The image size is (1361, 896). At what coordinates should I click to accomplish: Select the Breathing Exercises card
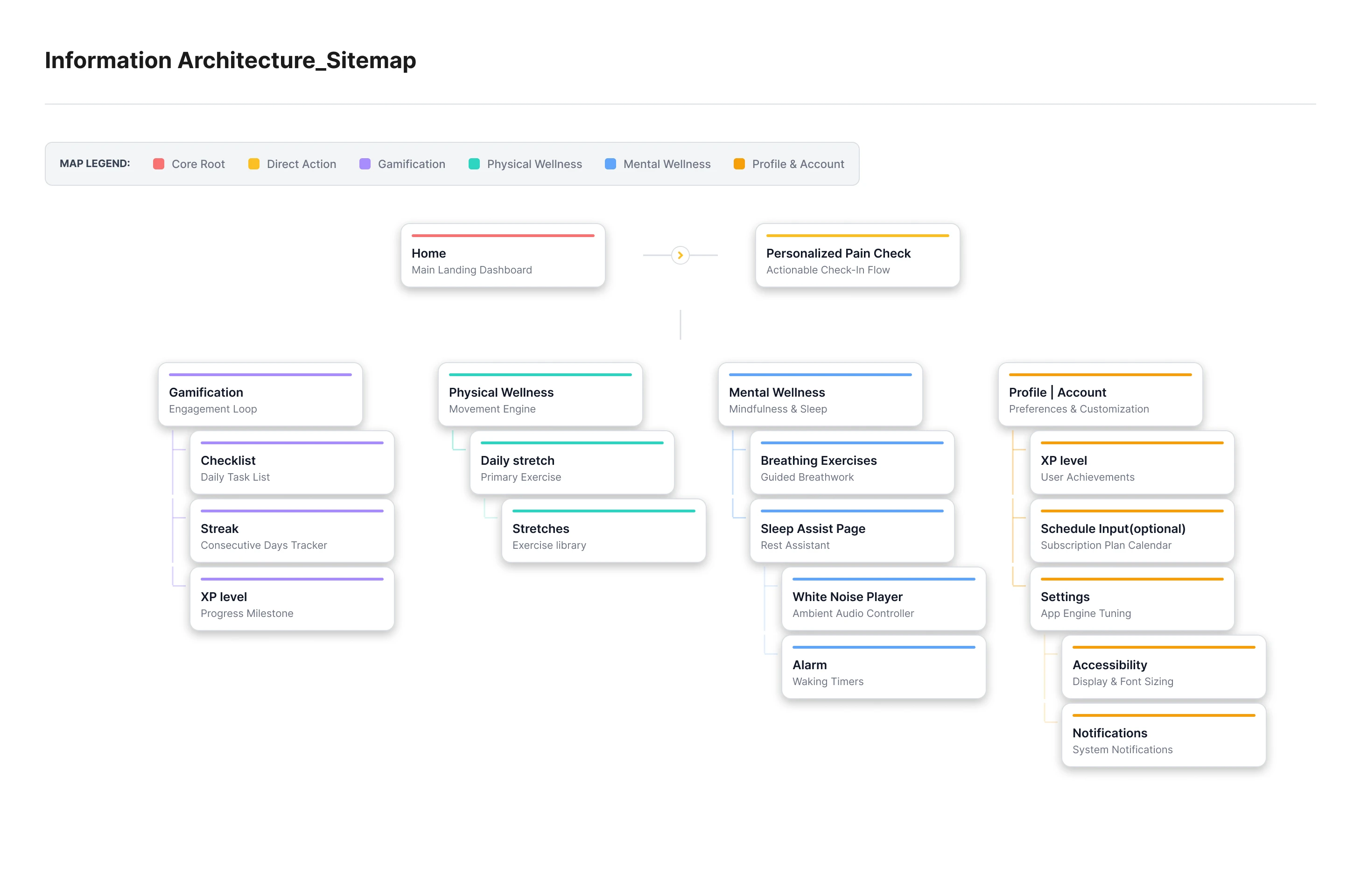pos(851,462)
